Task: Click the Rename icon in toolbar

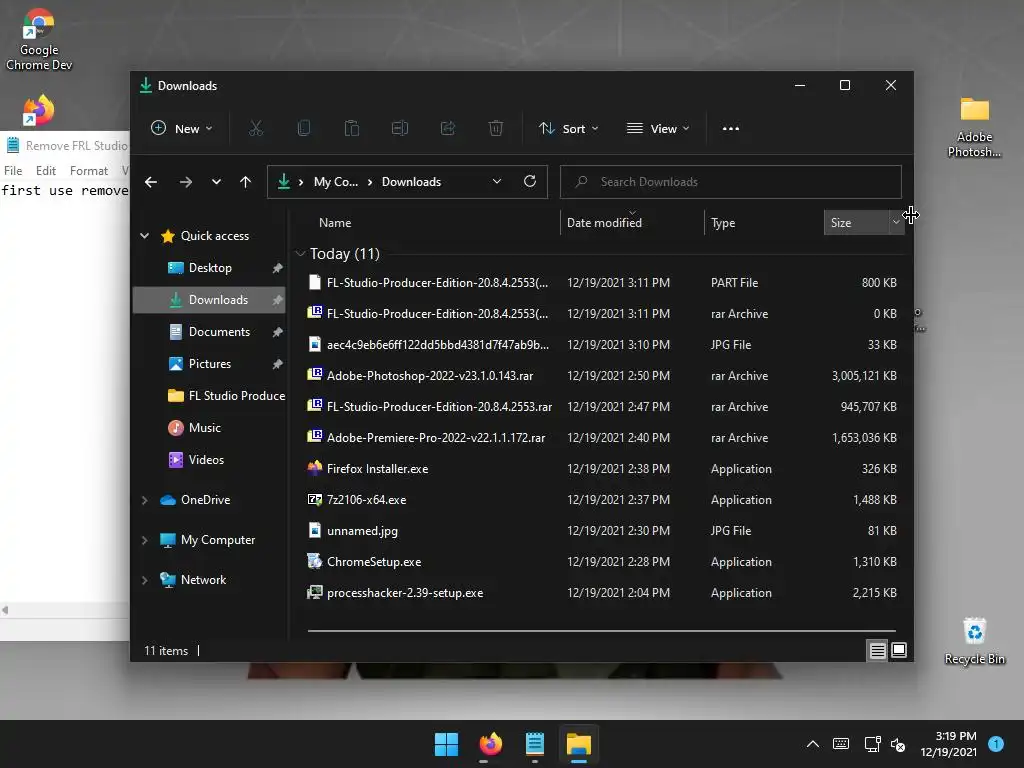Action: click(x=400, y=129)
